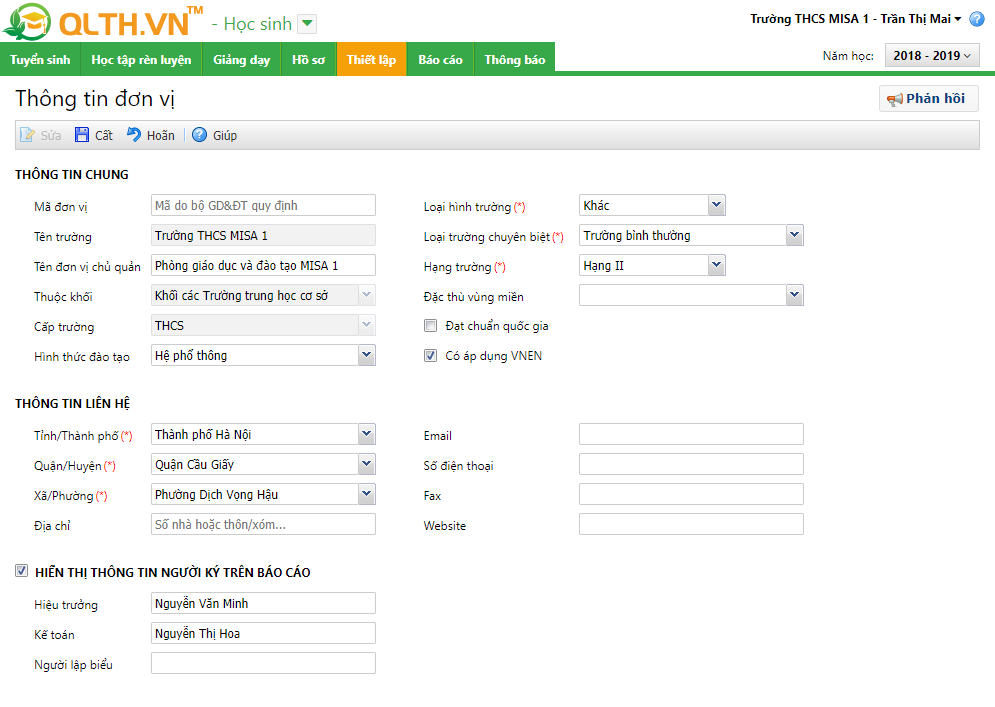Image resolution: width=995 pixels, height=707 pixels.
Task: Open the Thiết lập tab
Action: point(371,60)
